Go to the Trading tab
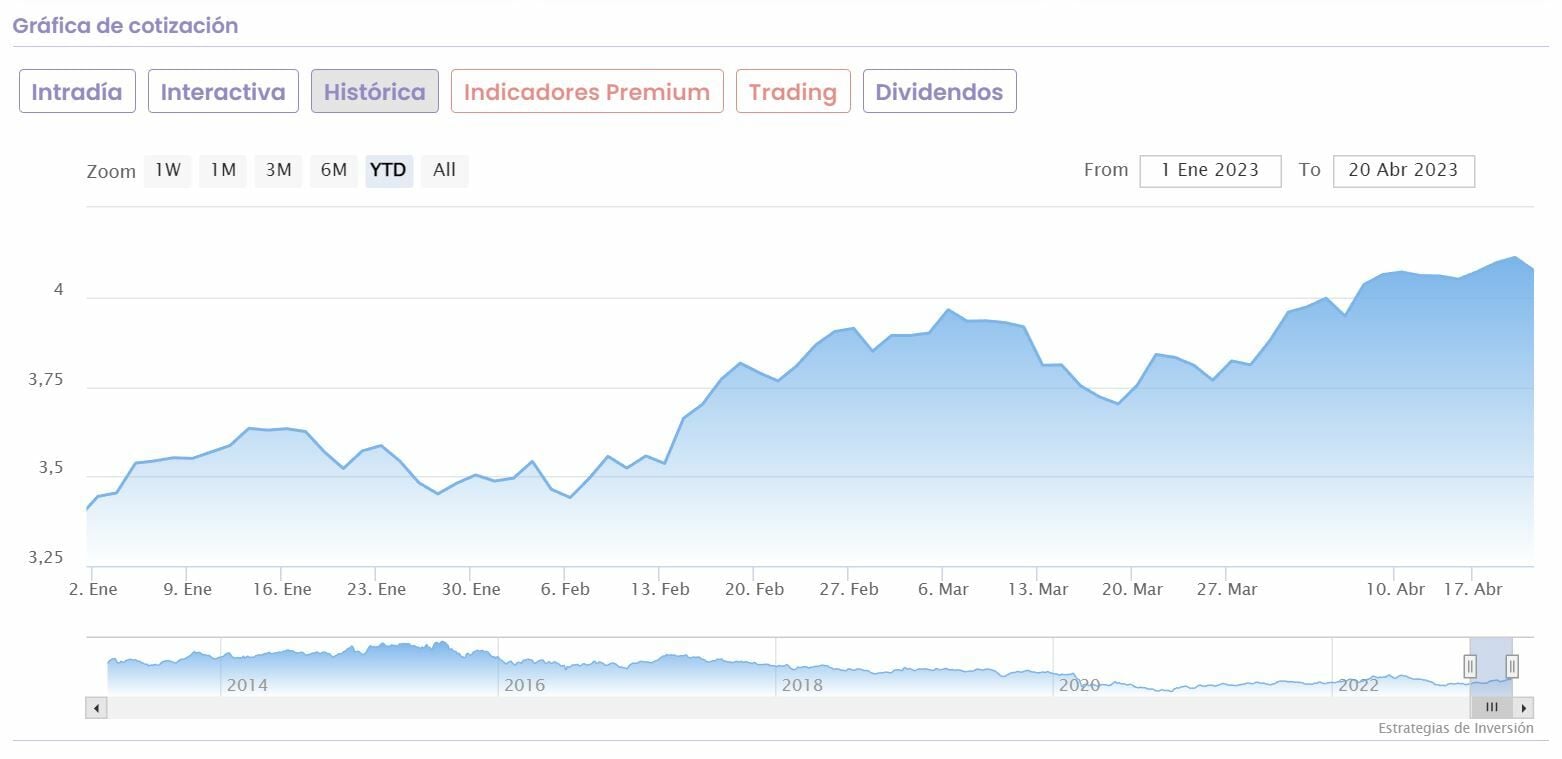The width and height of the screenshot is (1562, 759). click(x=793, y=92)
